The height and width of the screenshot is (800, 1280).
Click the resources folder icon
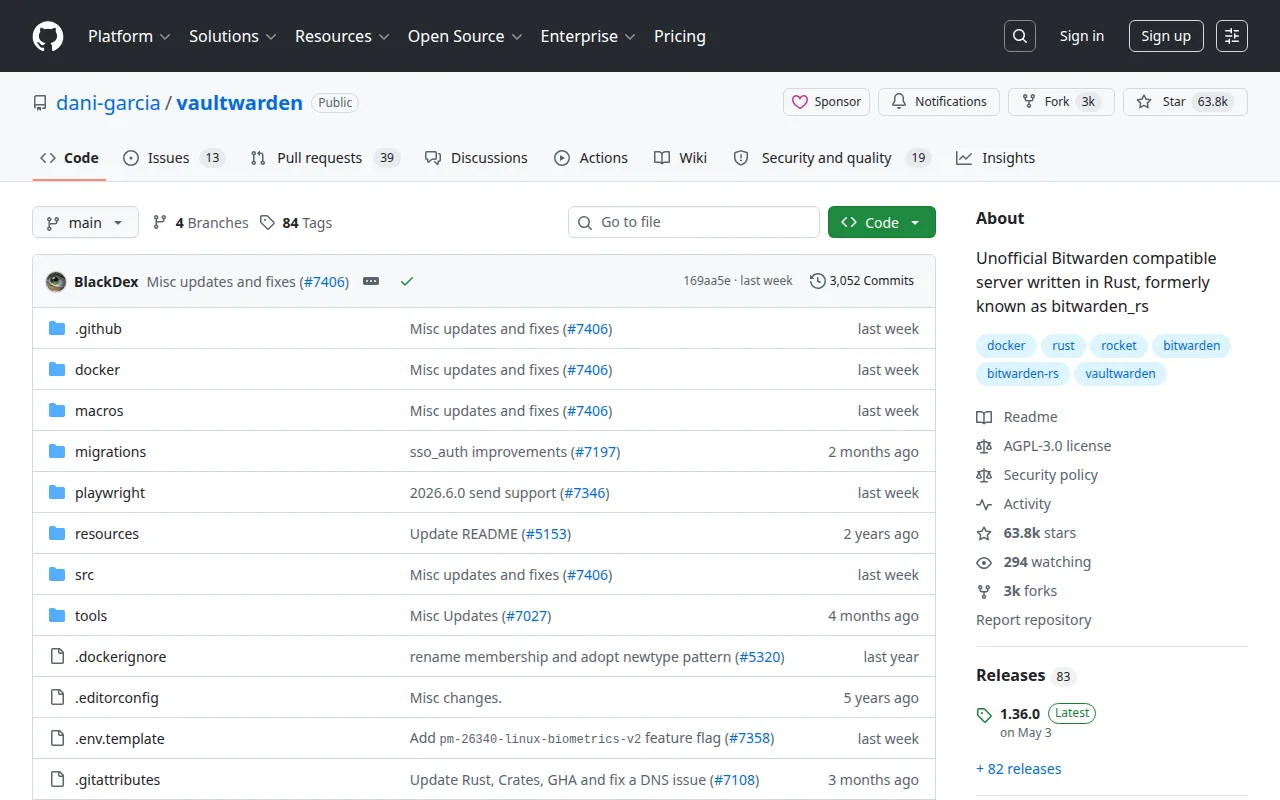coord(57,534)
